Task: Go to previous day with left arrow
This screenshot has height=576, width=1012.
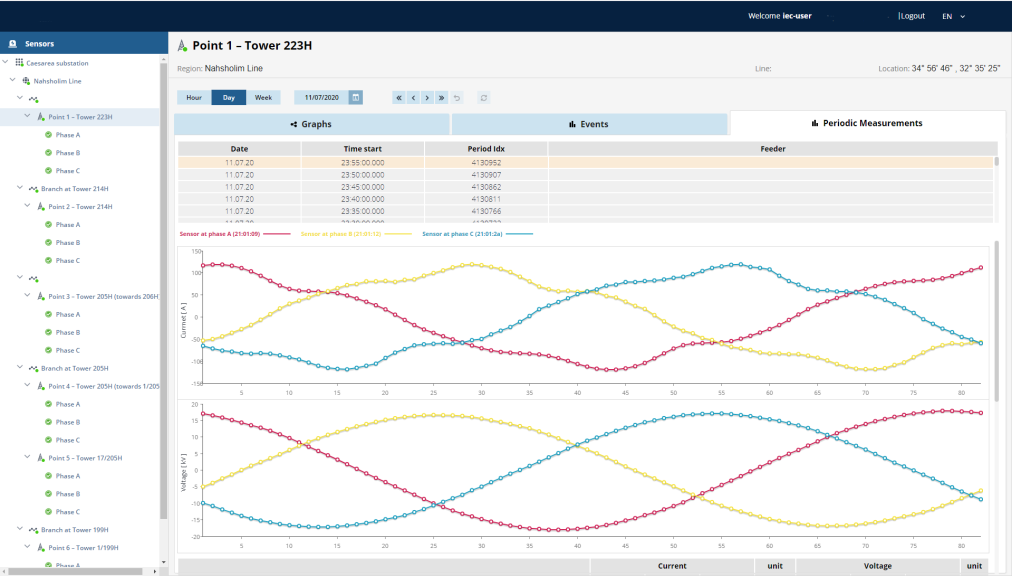Action: 412,98
